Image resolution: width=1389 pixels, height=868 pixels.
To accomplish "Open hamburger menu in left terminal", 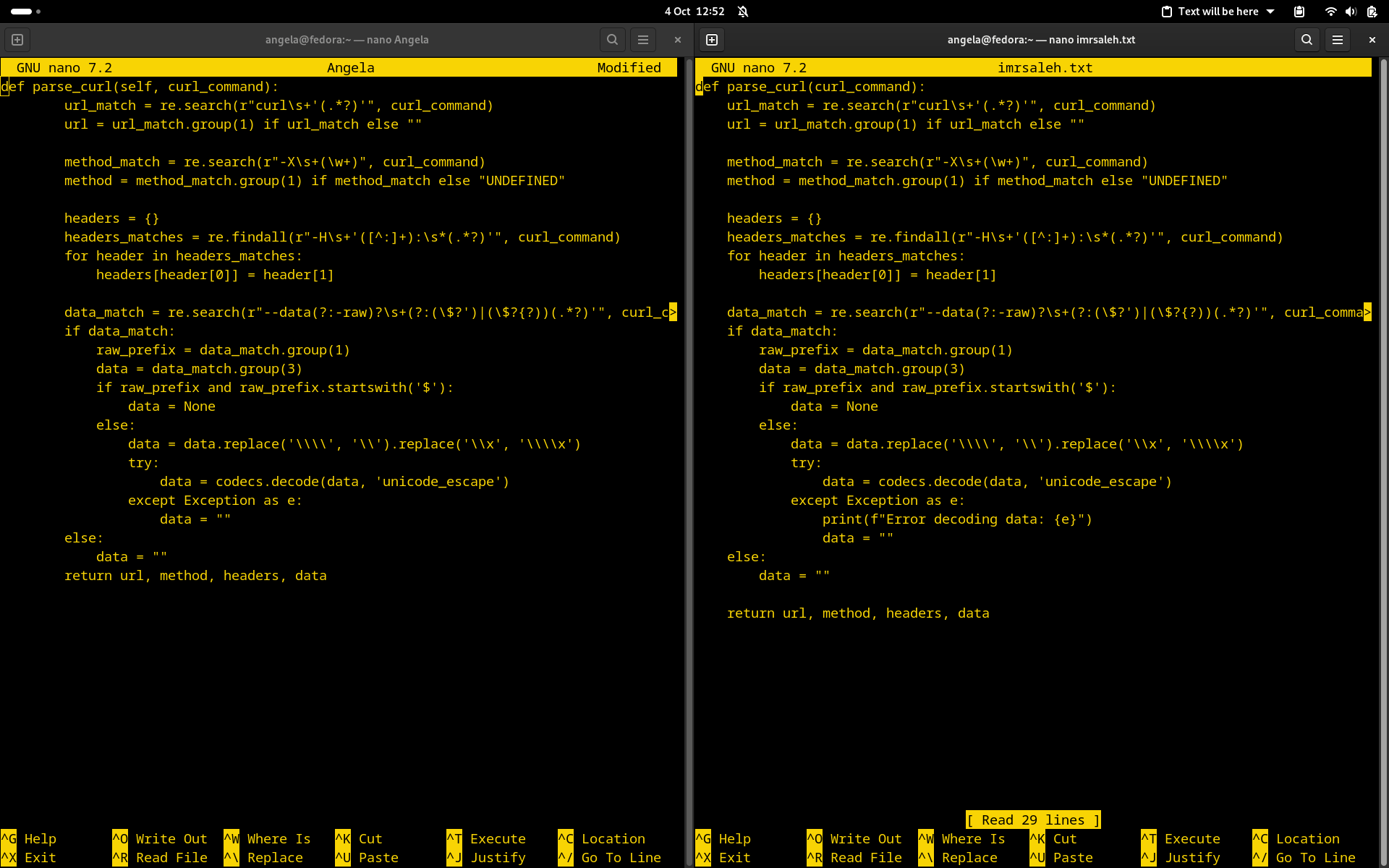I will point(643,40).
